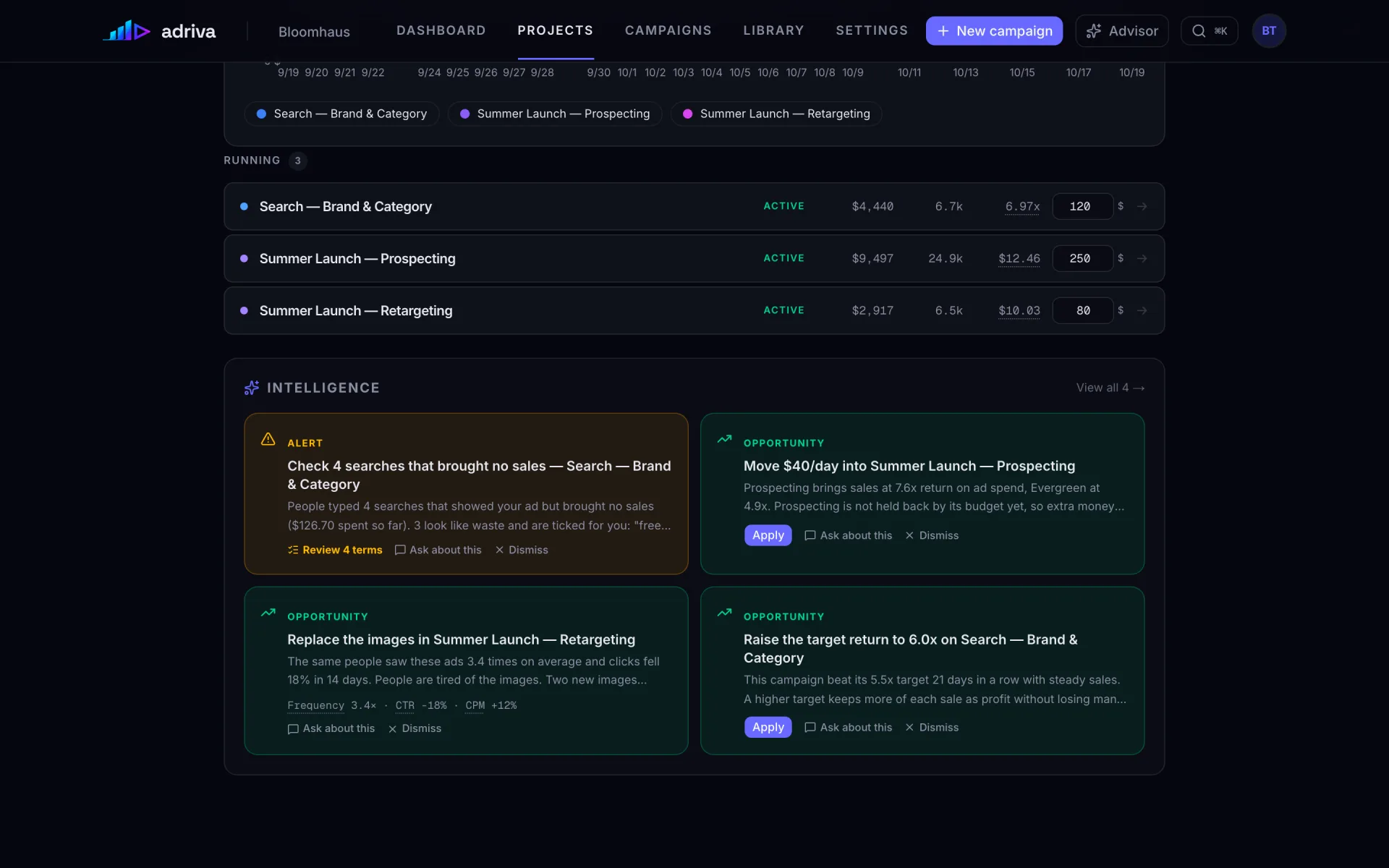Open Summer Launch — Prospecting row arrow
This screenshot has width=1389, height=868.
1142,258
